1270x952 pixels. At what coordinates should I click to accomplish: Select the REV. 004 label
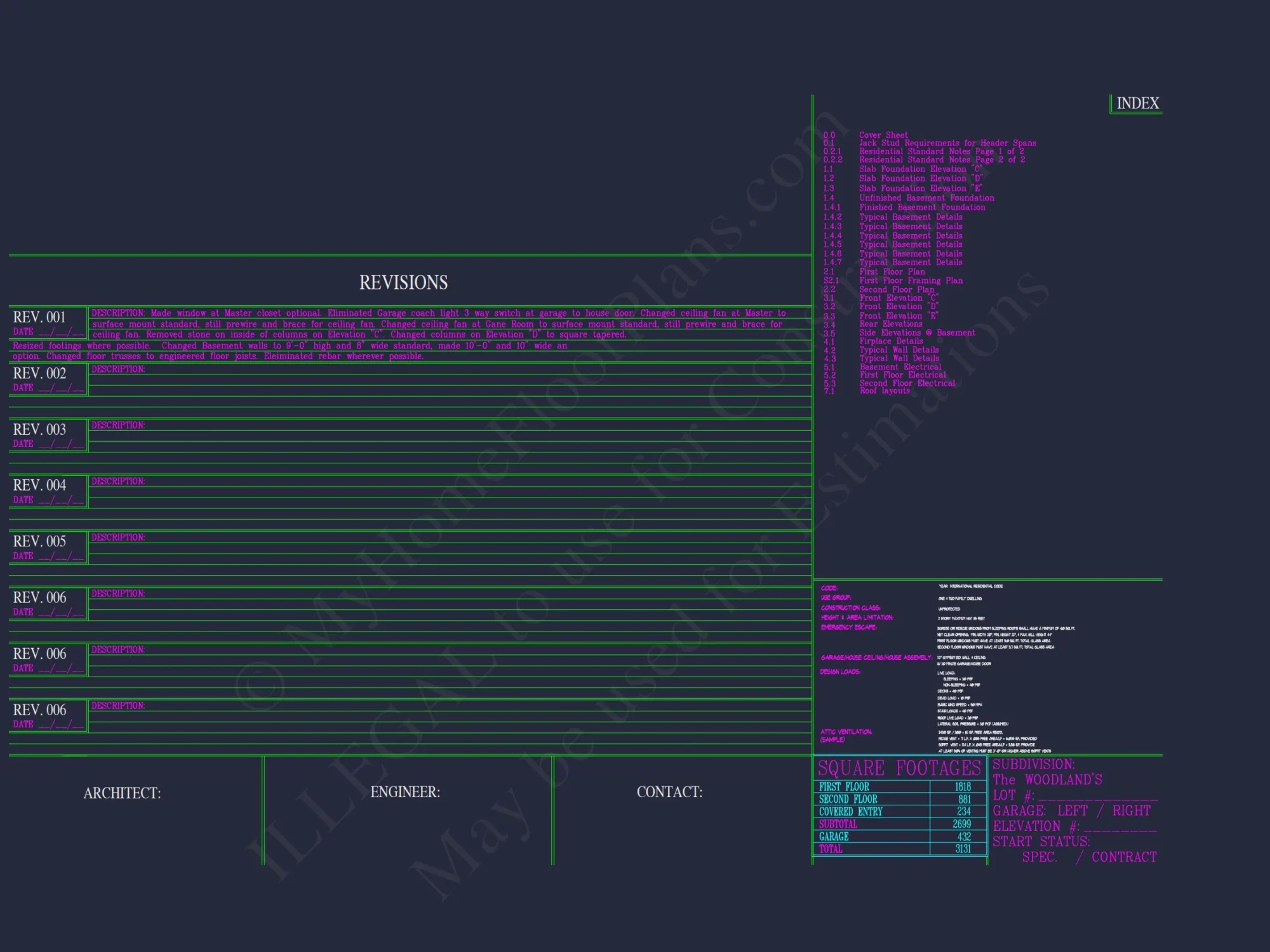[39, 486]
